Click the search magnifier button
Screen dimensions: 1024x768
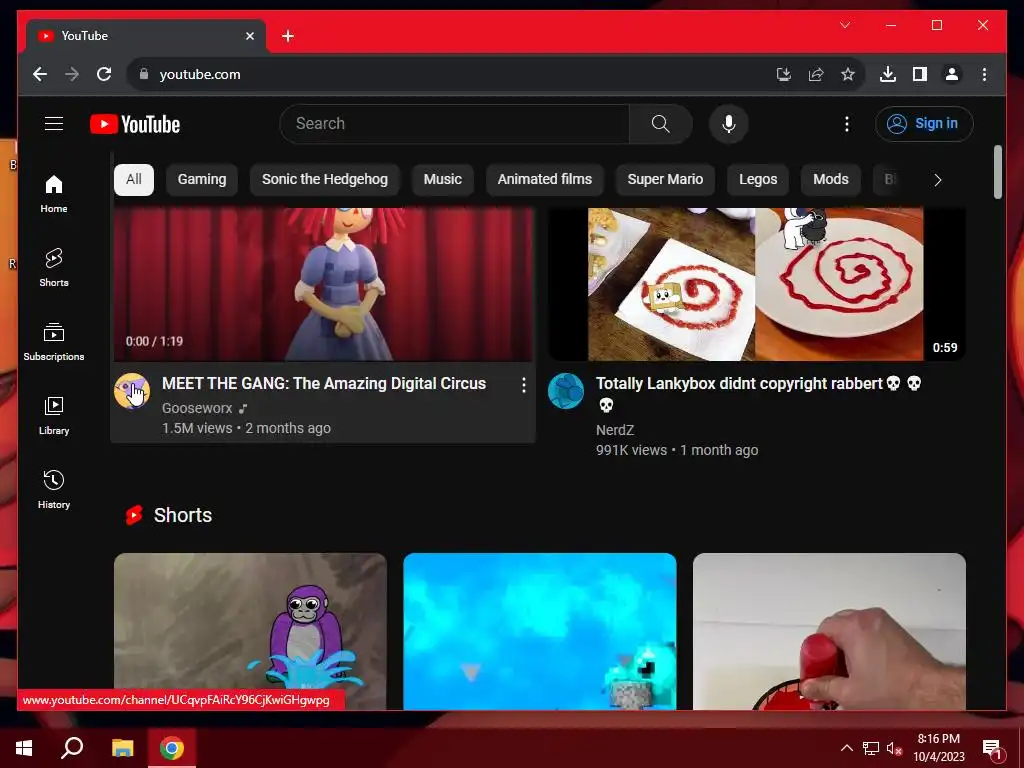pos(660,123)
